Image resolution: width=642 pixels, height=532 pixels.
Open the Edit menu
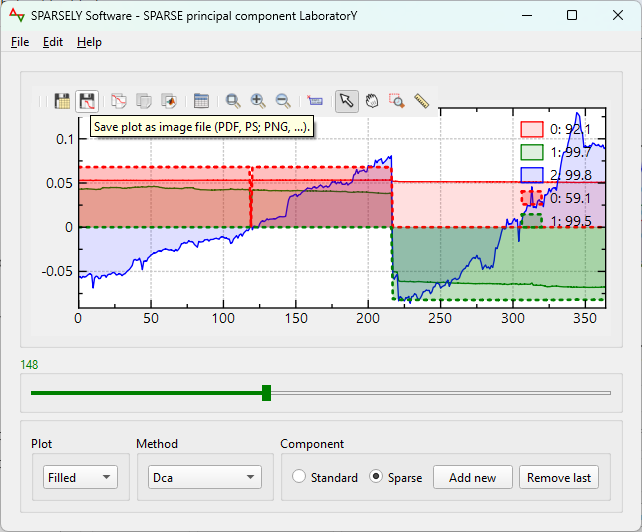click(x=53, y=42)
